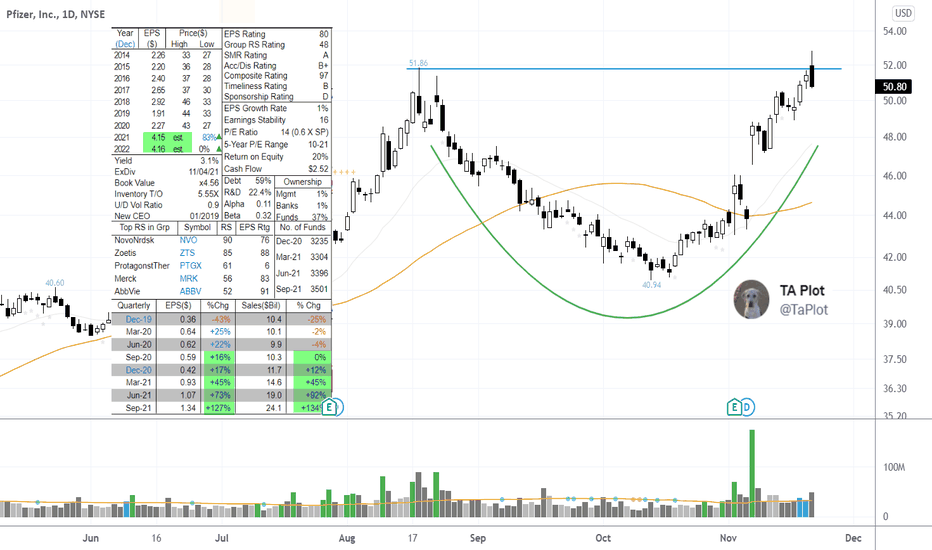932x550 pixels.
Task: Click the Quarterly column header
Action: point(134,305)
